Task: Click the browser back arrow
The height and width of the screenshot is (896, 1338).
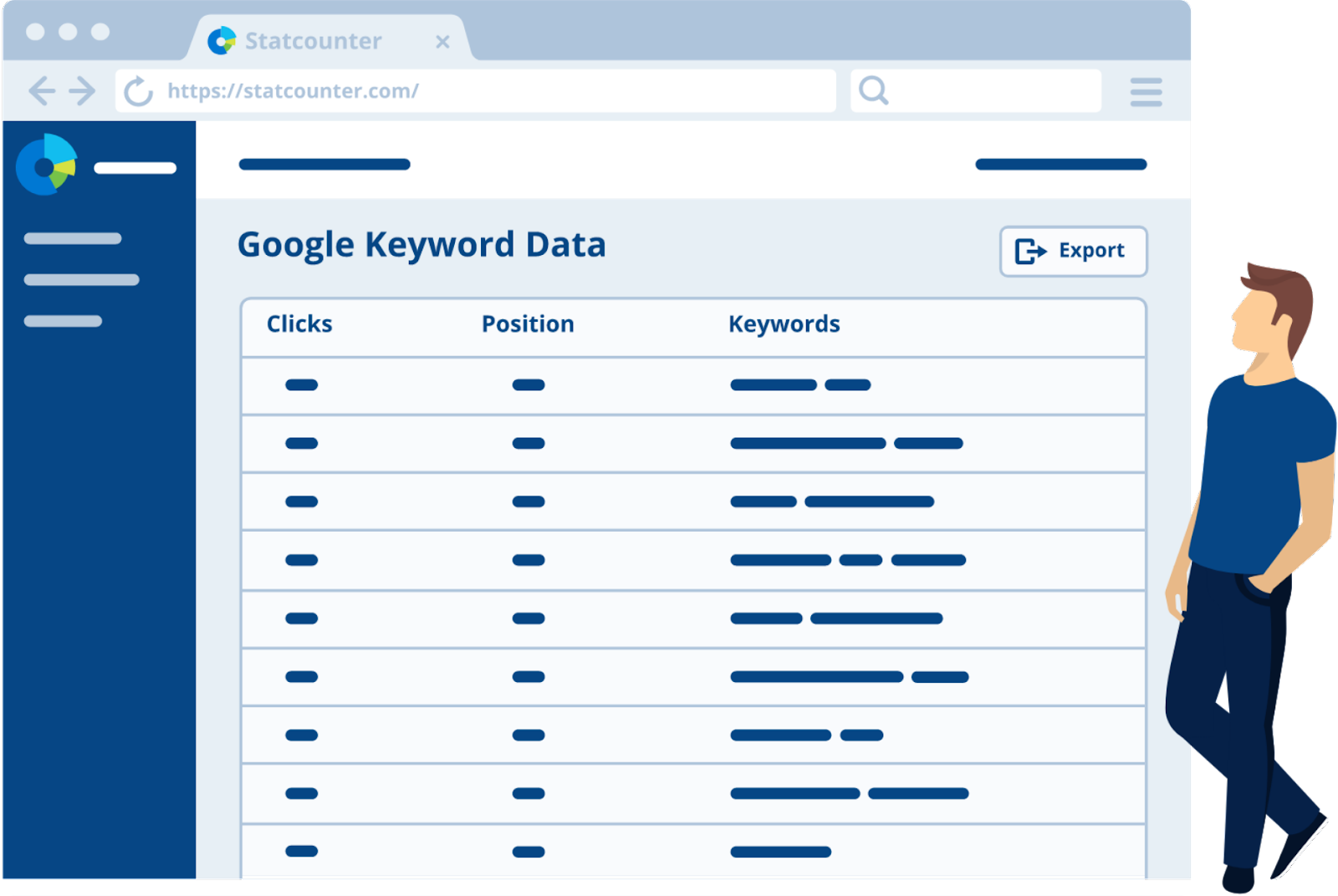Action: pyautogui.click(x=42, y=90)
